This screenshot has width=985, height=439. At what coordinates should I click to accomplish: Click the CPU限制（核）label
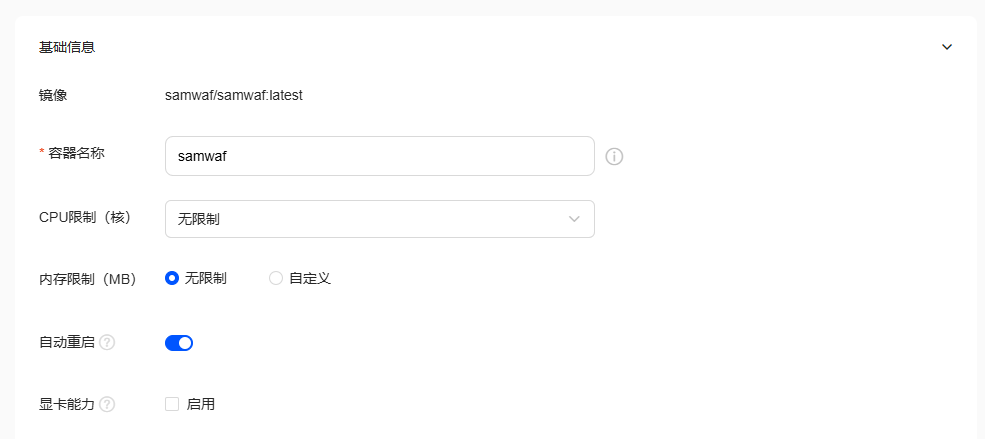coord(85,217)
